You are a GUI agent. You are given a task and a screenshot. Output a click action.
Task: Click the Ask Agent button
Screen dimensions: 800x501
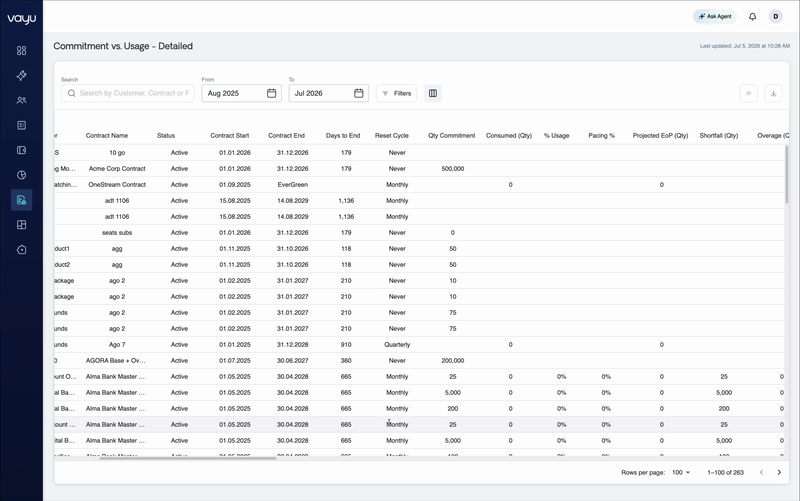coord(715,16)
